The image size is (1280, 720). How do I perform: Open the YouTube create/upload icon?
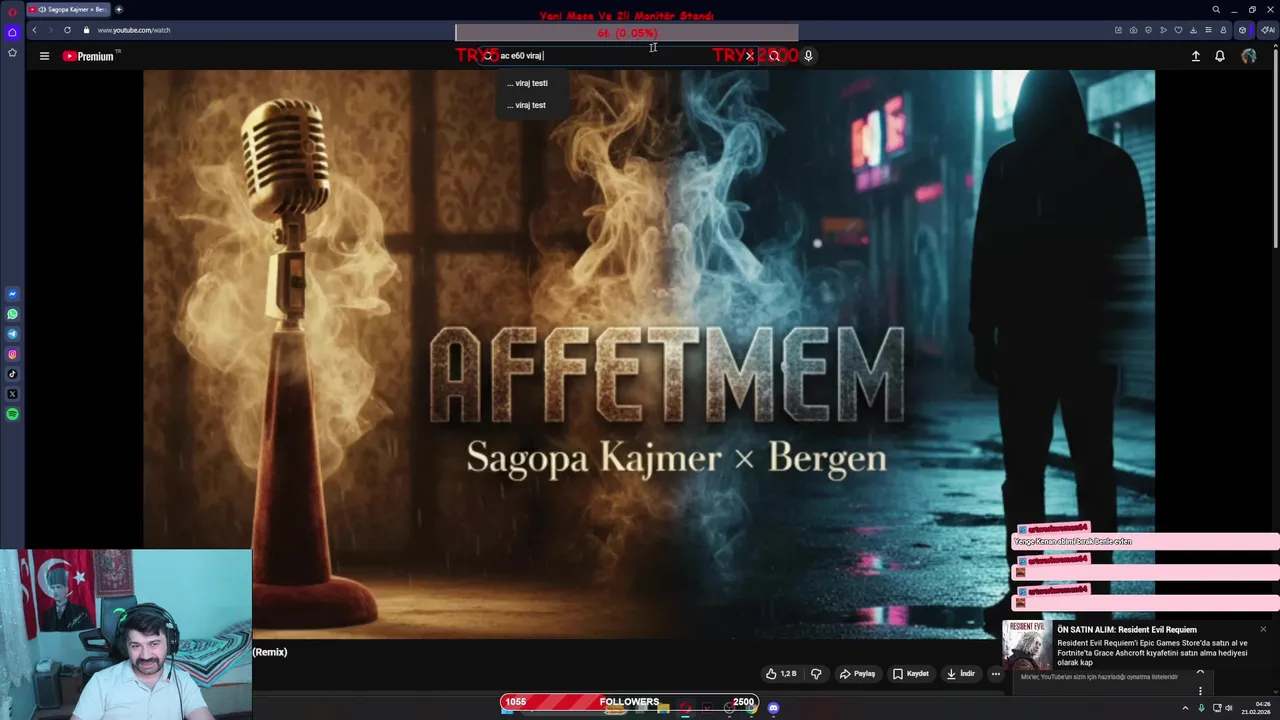(1195, 56)
